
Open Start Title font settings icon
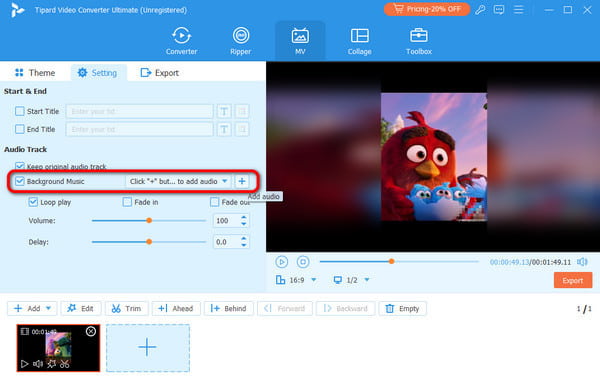tap(224, 111)
